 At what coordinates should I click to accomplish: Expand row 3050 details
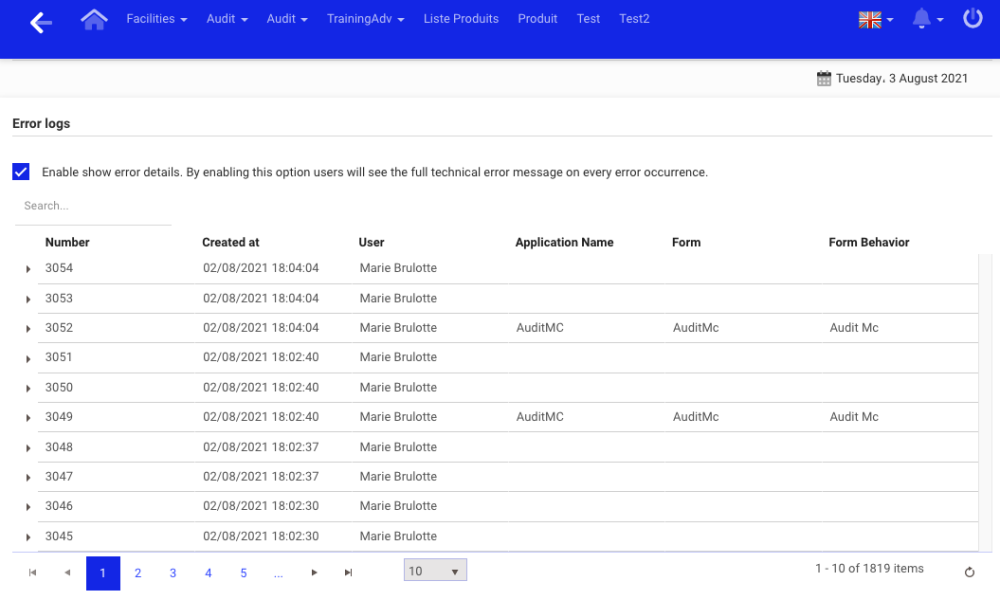[x=28, y=388]
